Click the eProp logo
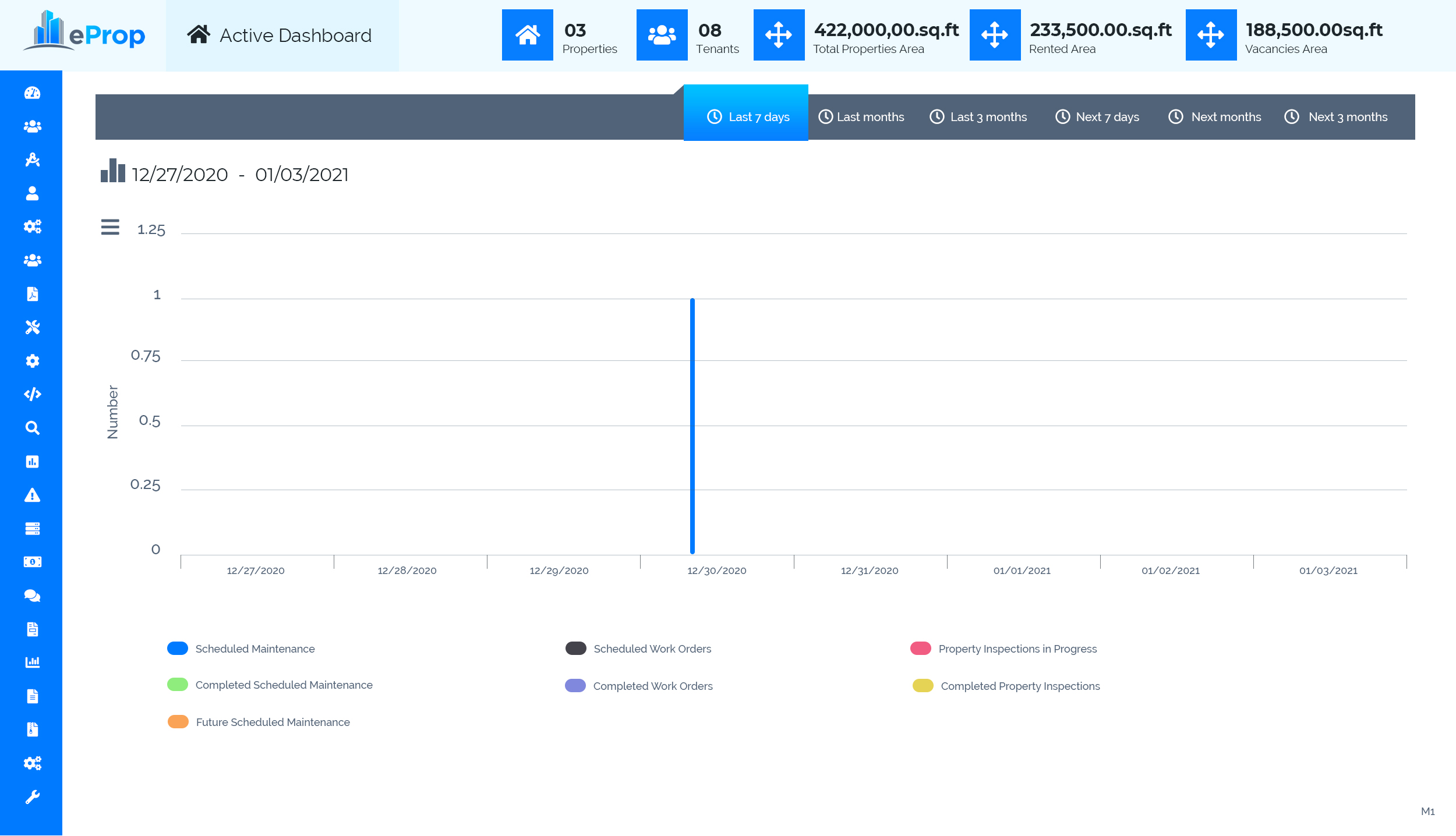The image size is (1456, 836). coord(85,33)
